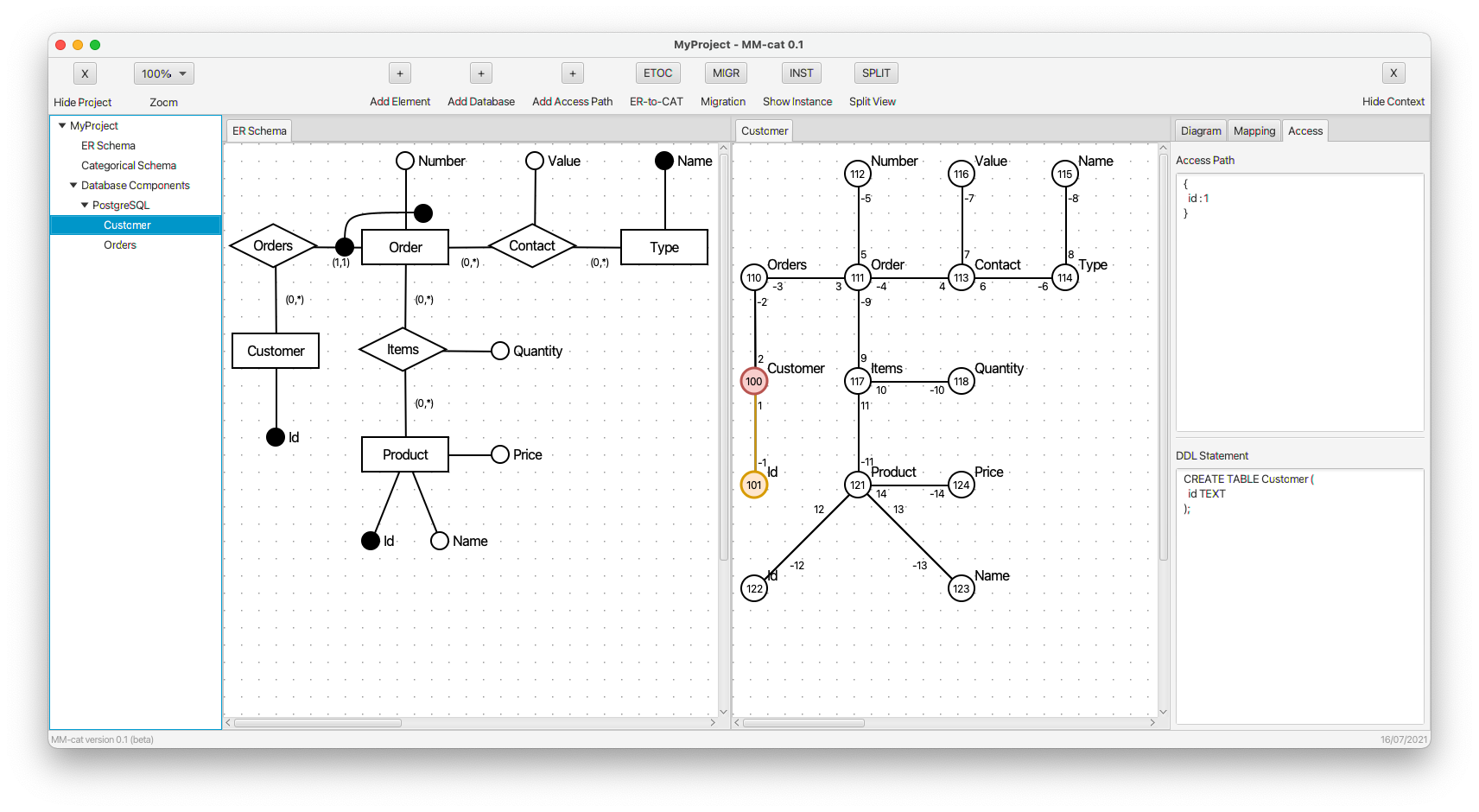Select categorical node 115 Name

pyautogui.click(x=1065, y=174)
